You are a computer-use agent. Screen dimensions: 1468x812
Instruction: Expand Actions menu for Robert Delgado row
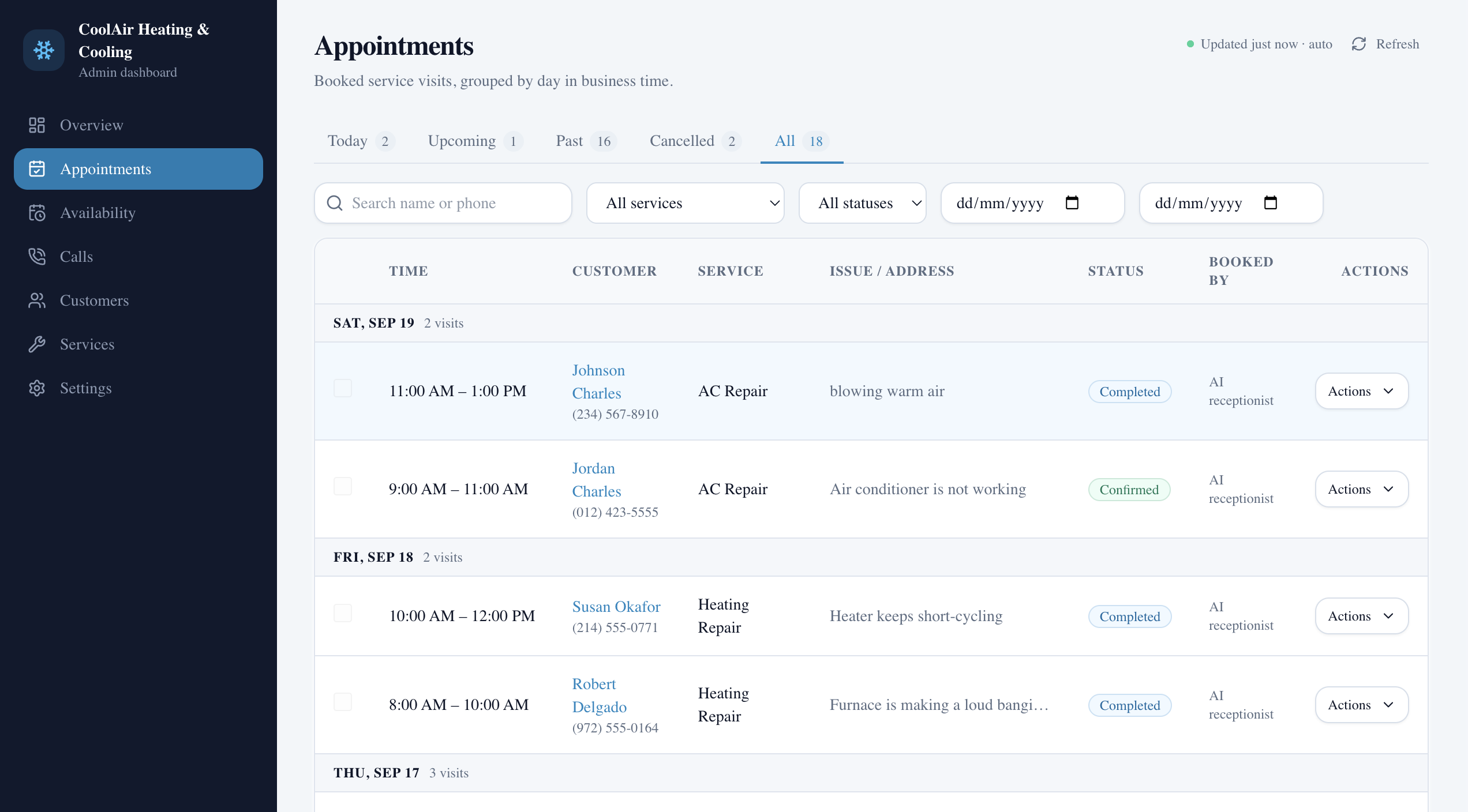point(1362,705)
